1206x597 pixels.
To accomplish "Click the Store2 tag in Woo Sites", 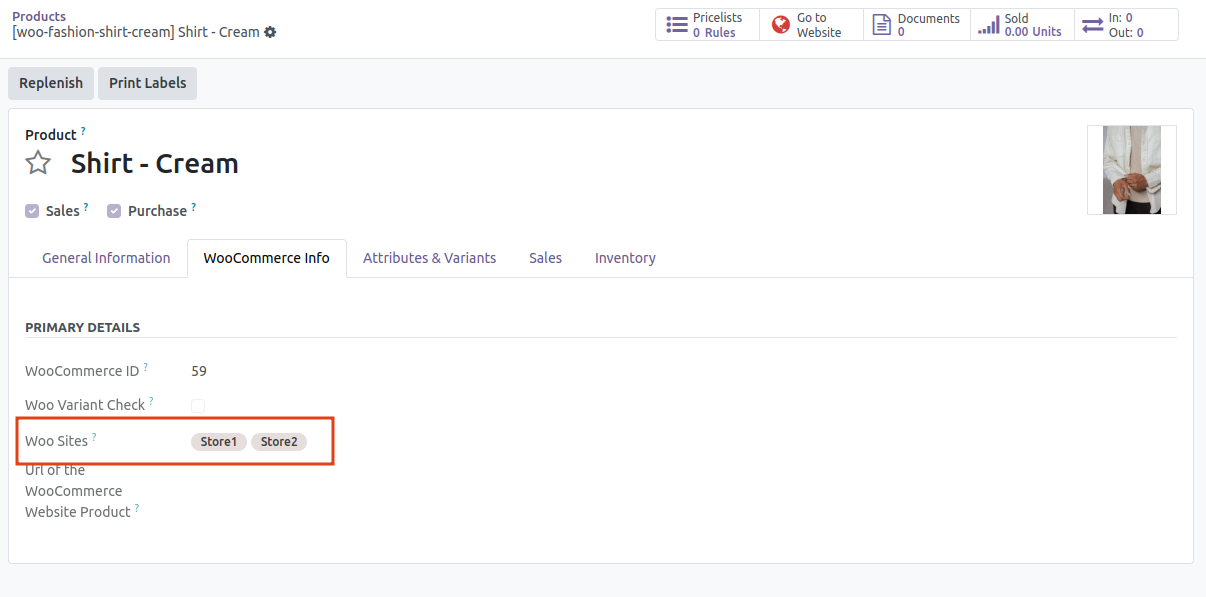I will pyautogui.click(x=279, y=442).
